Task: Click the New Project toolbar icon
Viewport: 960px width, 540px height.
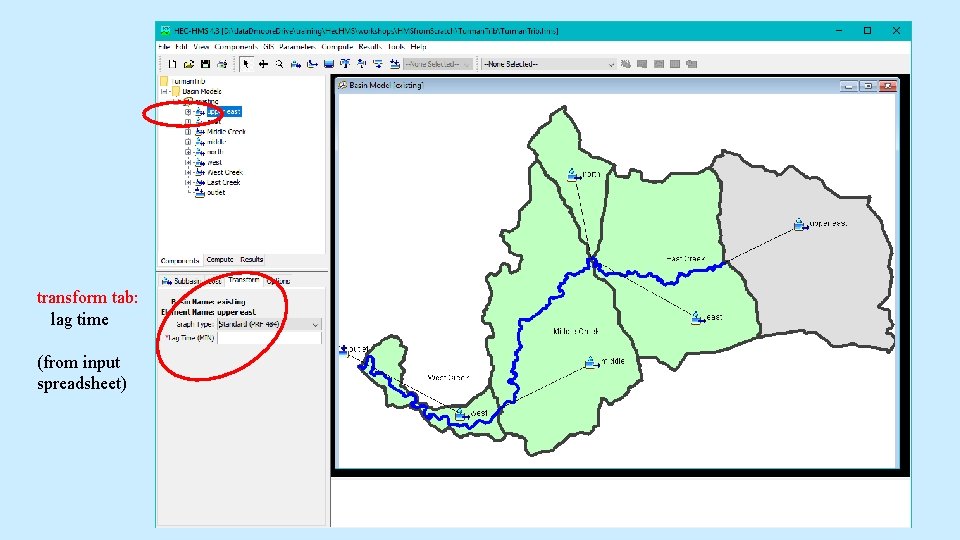Action: 173,64
